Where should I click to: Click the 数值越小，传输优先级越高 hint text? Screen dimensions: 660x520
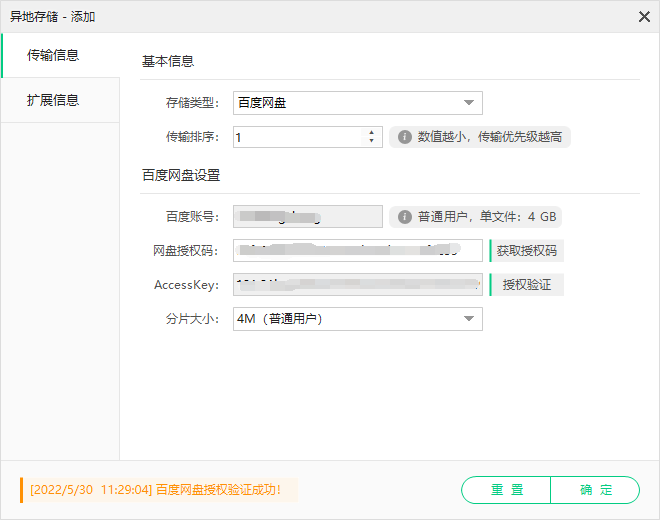(x=490, y=137)
